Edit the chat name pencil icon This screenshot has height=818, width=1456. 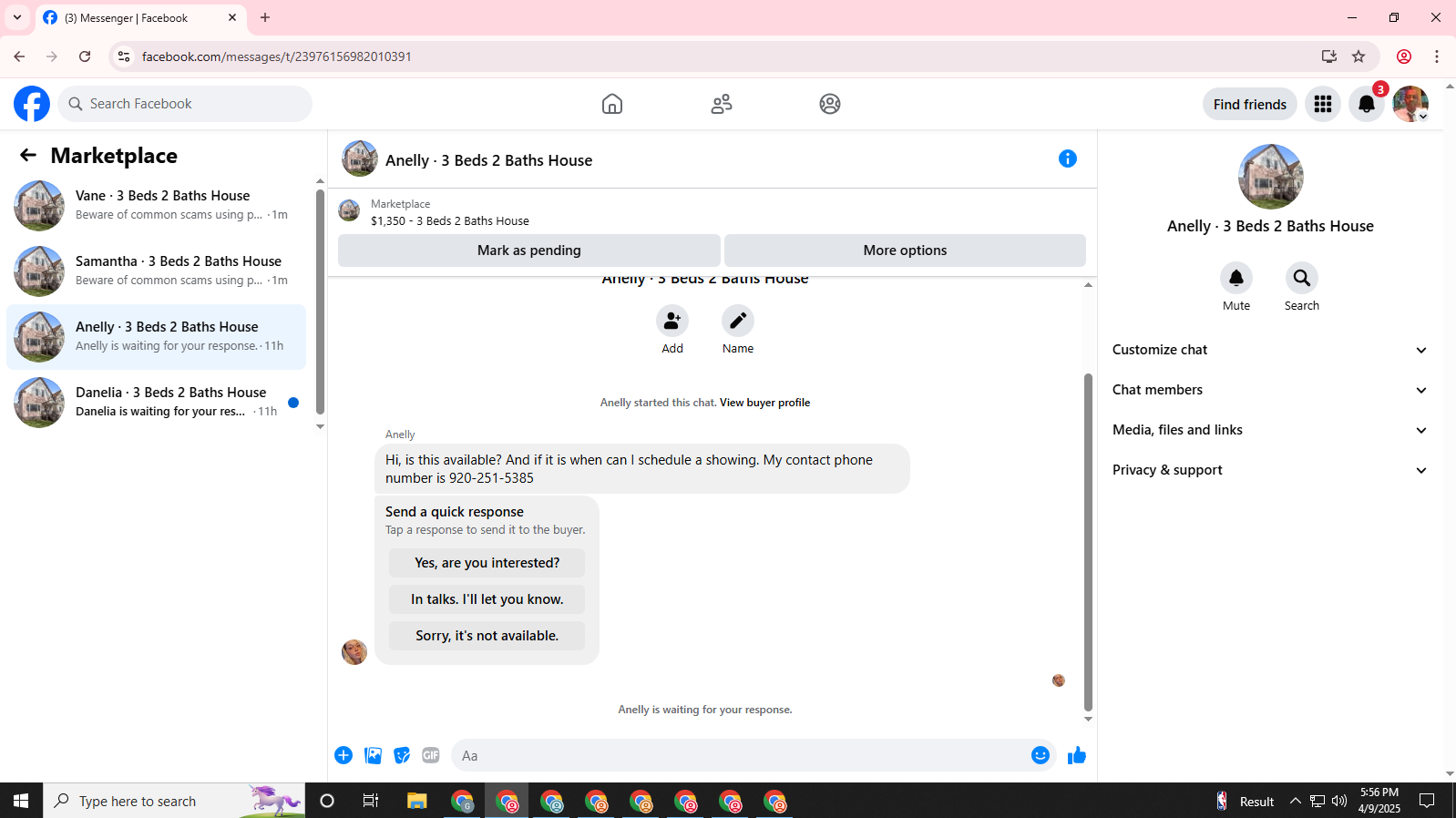(738, 321)
